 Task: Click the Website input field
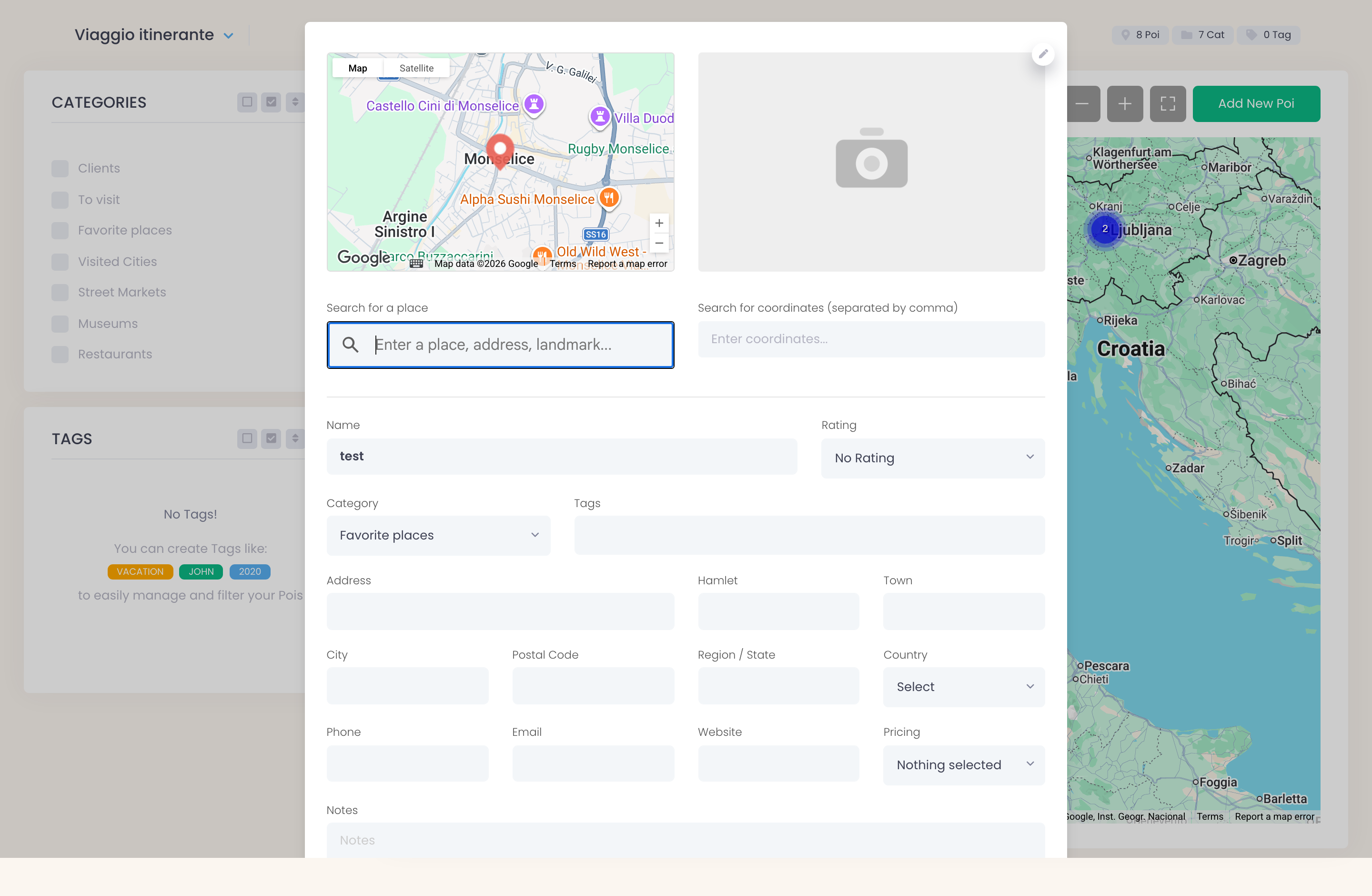(778, 764)
